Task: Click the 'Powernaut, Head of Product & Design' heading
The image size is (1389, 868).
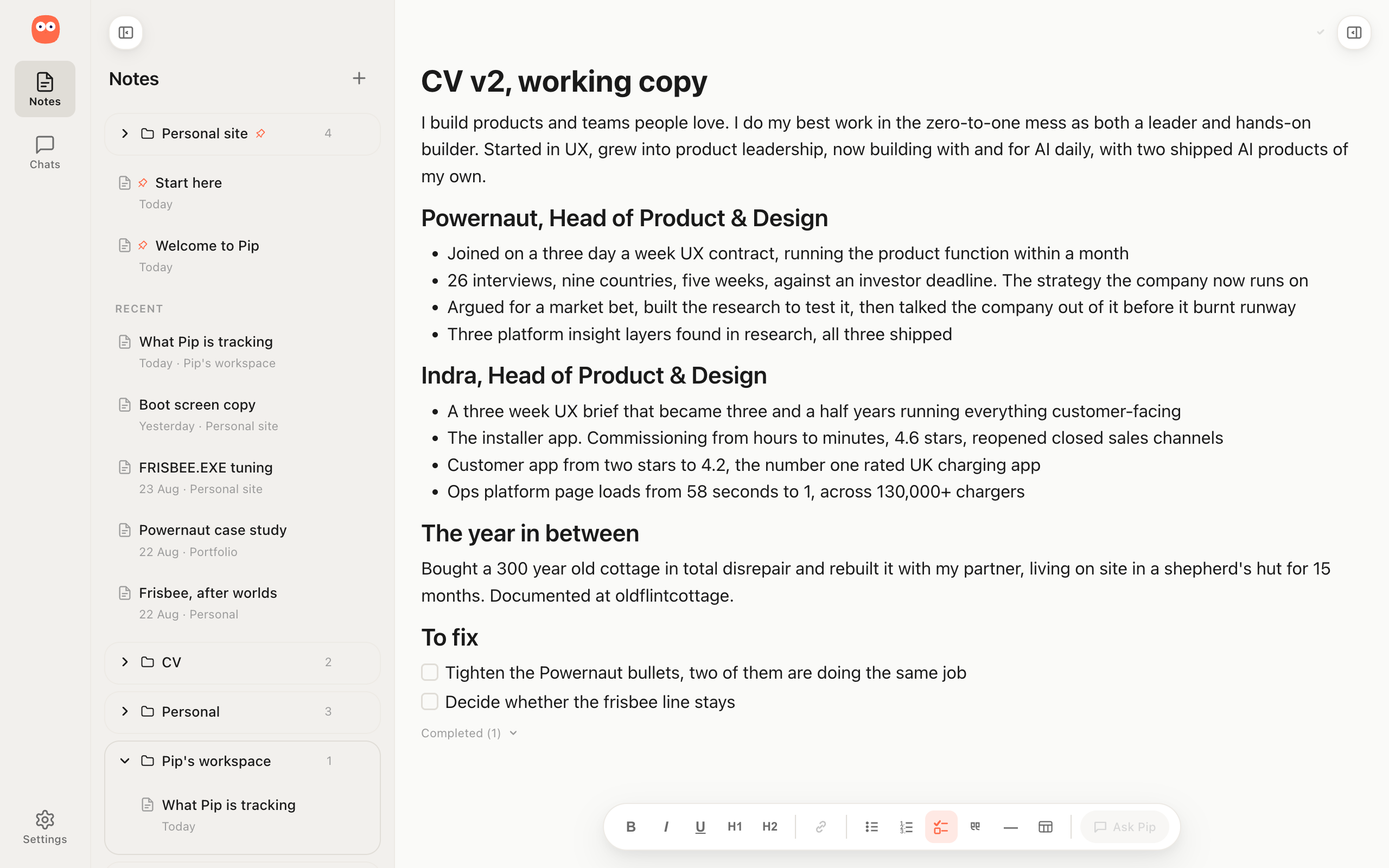Action: point(624,218)
